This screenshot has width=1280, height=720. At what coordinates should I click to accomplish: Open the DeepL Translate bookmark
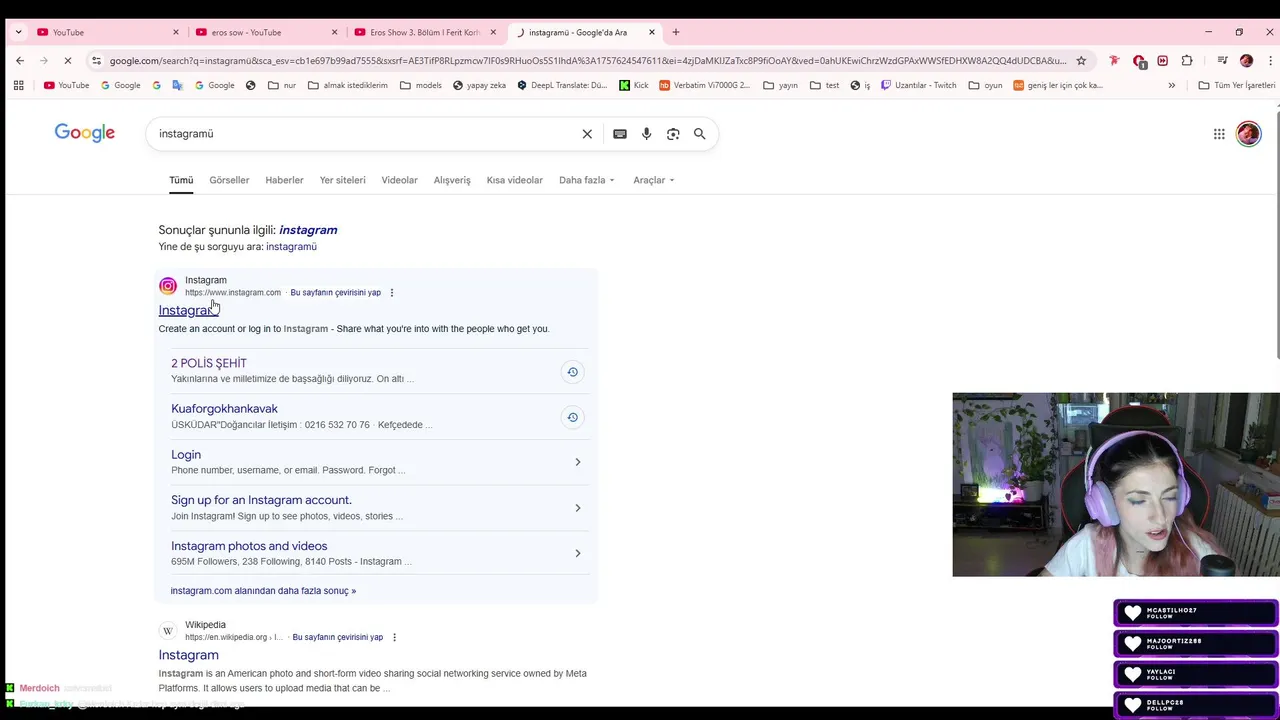[562, 85]
